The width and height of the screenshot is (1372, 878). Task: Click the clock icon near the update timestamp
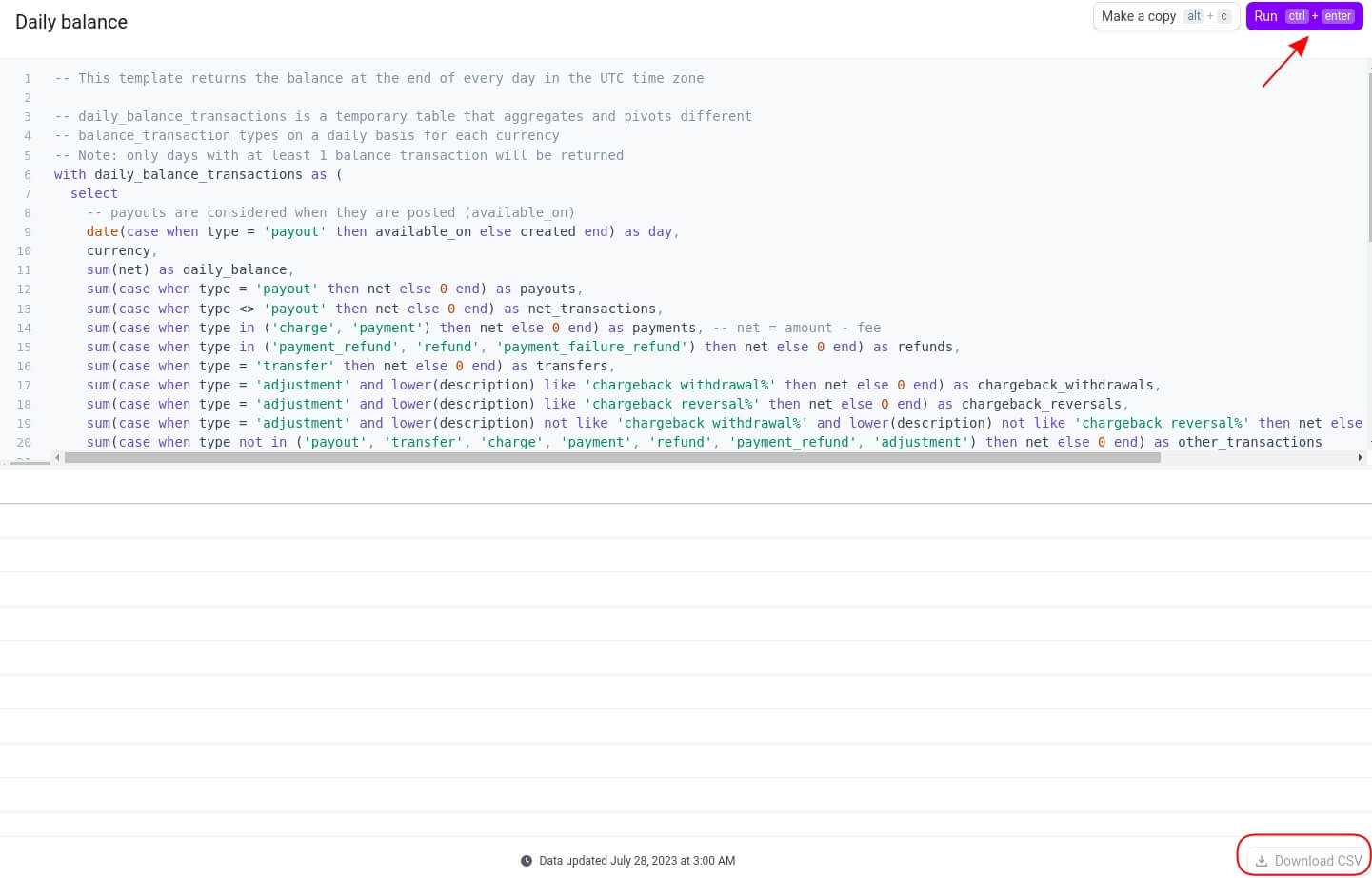(526, 860)
